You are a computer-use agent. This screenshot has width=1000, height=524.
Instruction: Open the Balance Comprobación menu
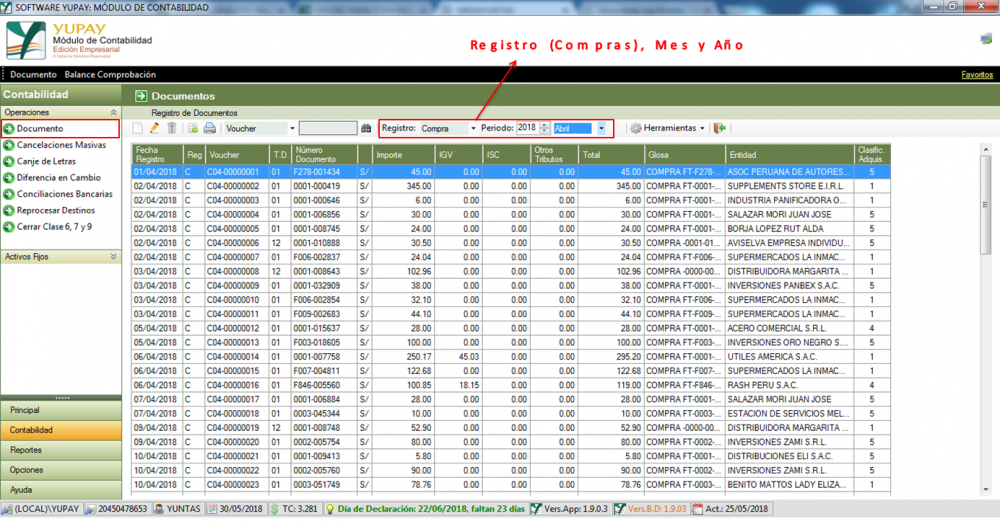coord(110,75)
